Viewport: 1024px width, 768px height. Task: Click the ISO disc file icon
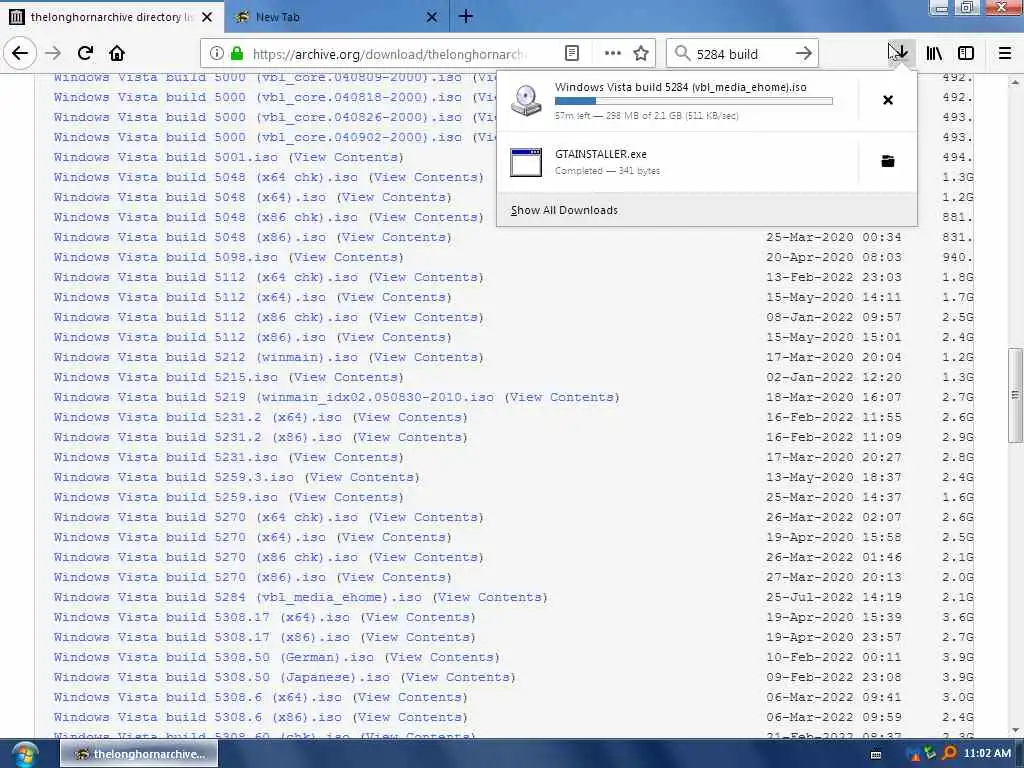(526, 101)
